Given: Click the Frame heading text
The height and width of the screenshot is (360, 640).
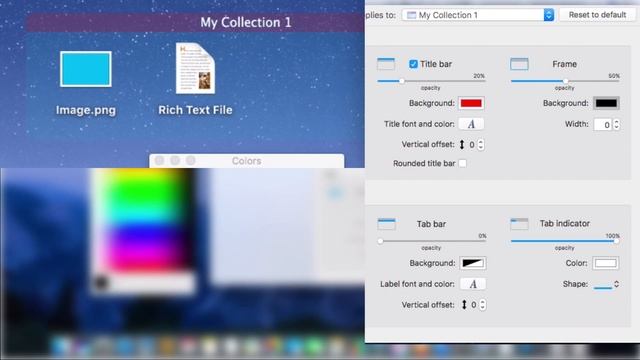Looking at the screenshot, I should (564, 64).
